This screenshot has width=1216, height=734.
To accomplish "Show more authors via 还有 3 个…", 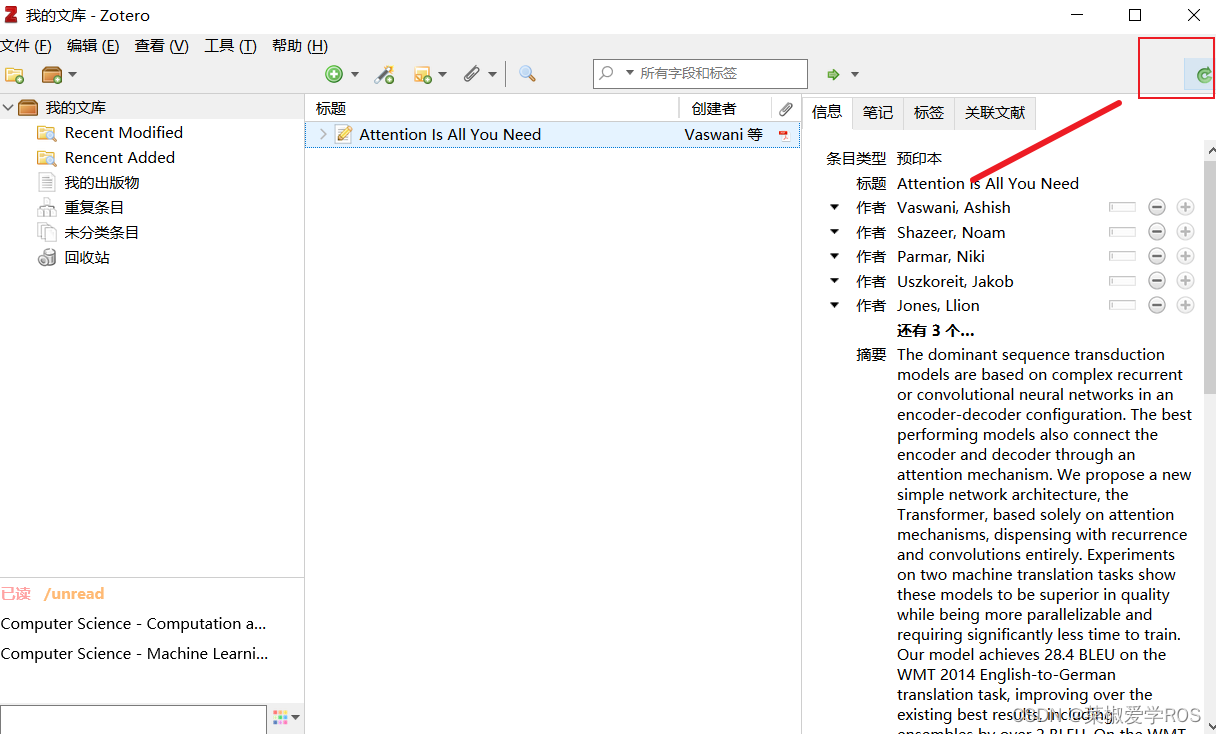I will coord(935,330).
